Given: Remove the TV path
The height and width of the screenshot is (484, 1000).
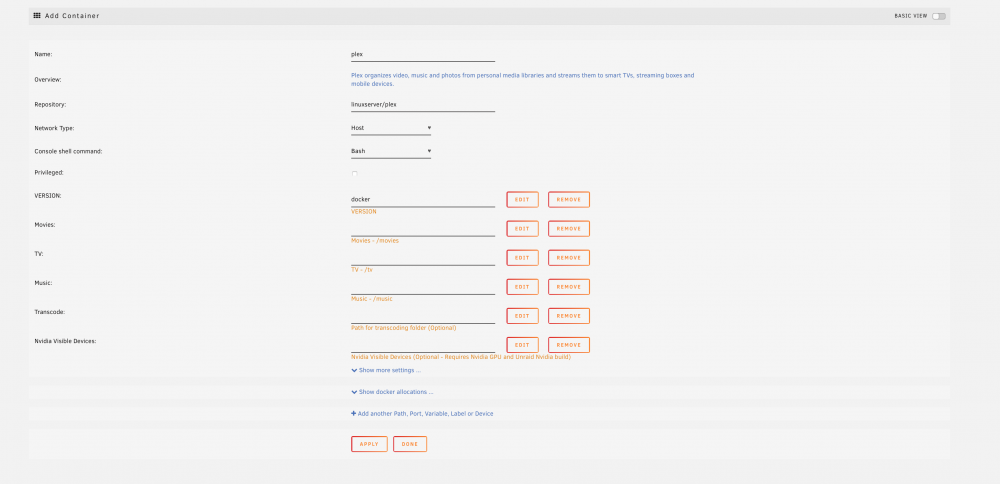Looking at the screenshot, I should pyautogui.click(x=569, y=258).
